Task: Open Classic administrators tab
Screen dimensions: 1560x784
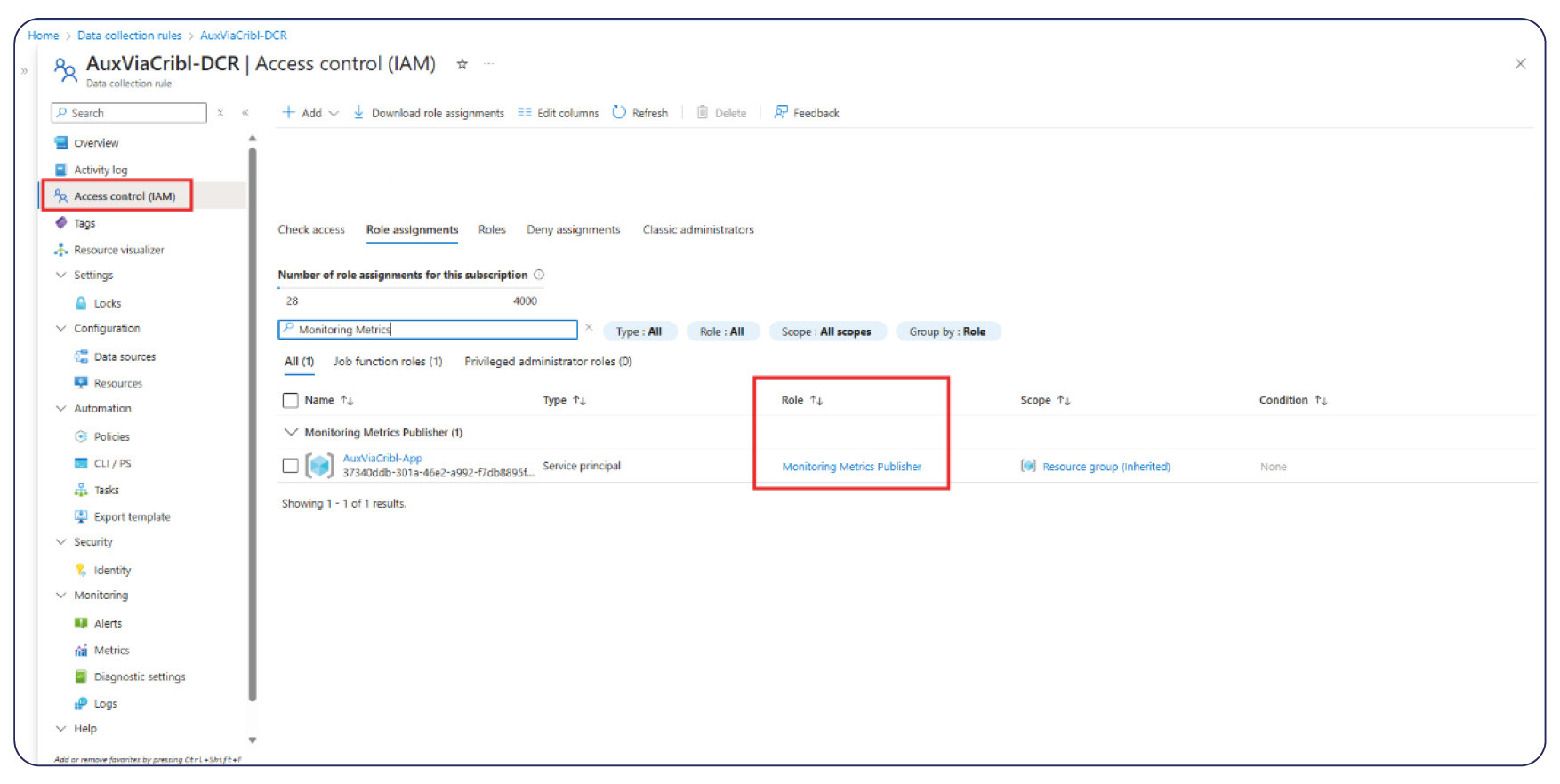Action: [698, 229]
